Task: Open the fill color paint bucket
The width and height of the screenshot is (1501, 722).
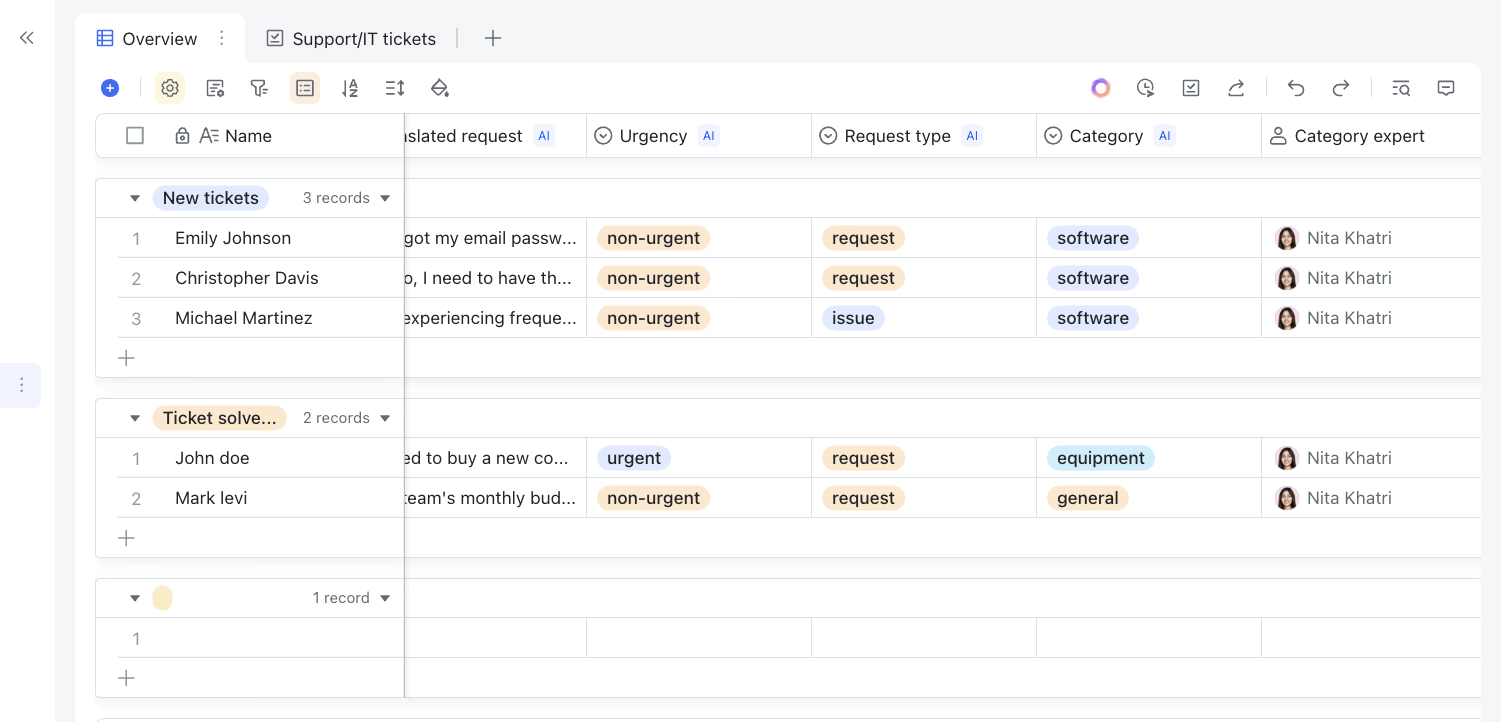Action: [439, 88]
